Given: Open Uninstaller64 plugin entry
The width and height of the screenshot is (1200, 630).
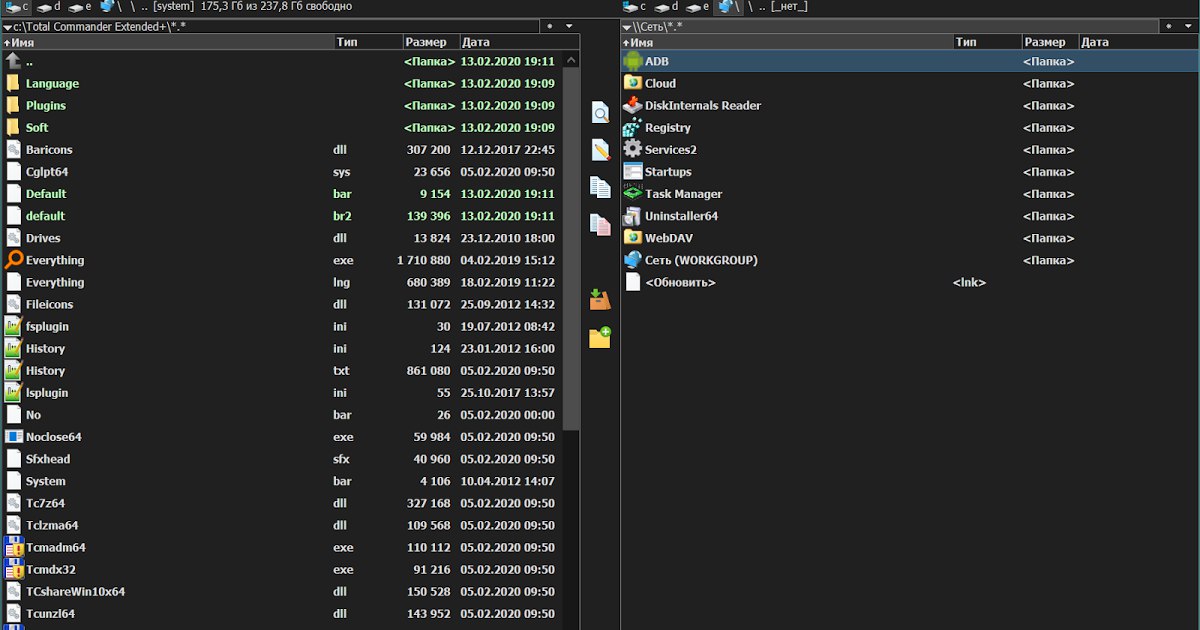Looking at the screenshot, I should coord(909,215).
